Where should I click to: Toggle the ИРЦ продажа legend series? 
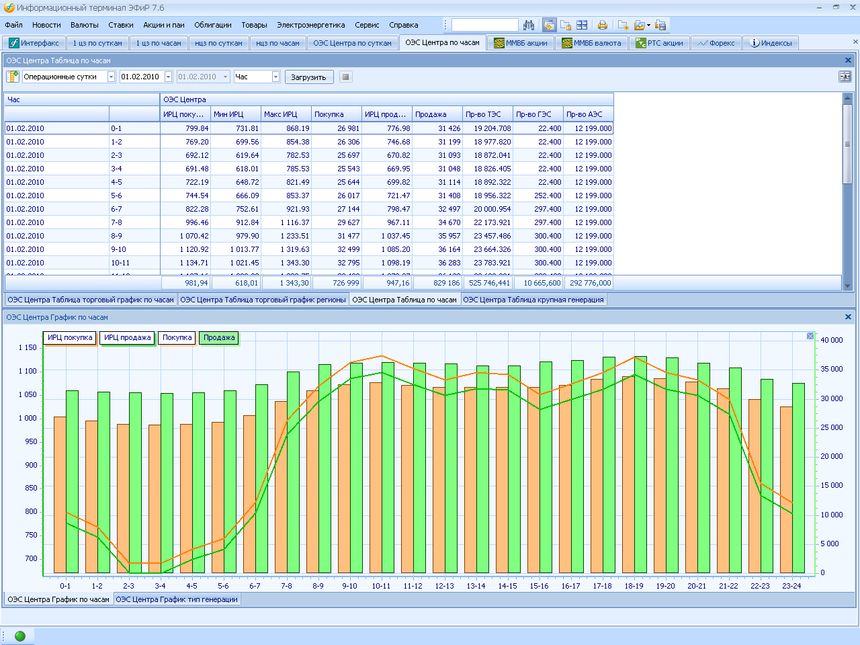(127, 338)
